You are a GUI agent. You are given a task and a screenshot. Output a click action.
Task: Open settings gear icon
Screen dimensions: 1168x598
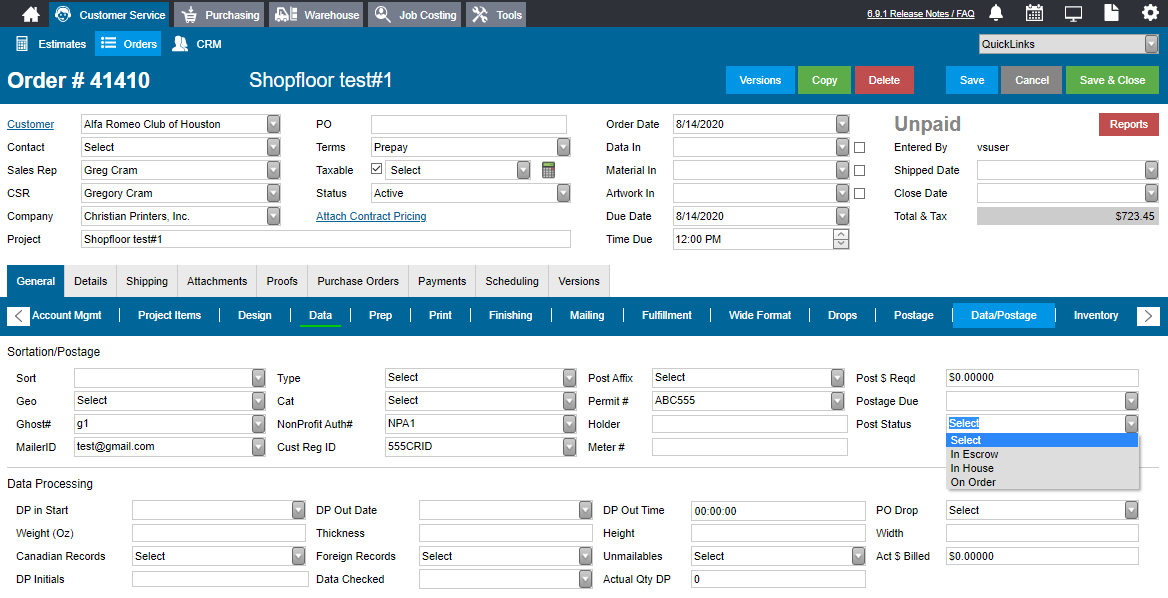pos(1150,13)
